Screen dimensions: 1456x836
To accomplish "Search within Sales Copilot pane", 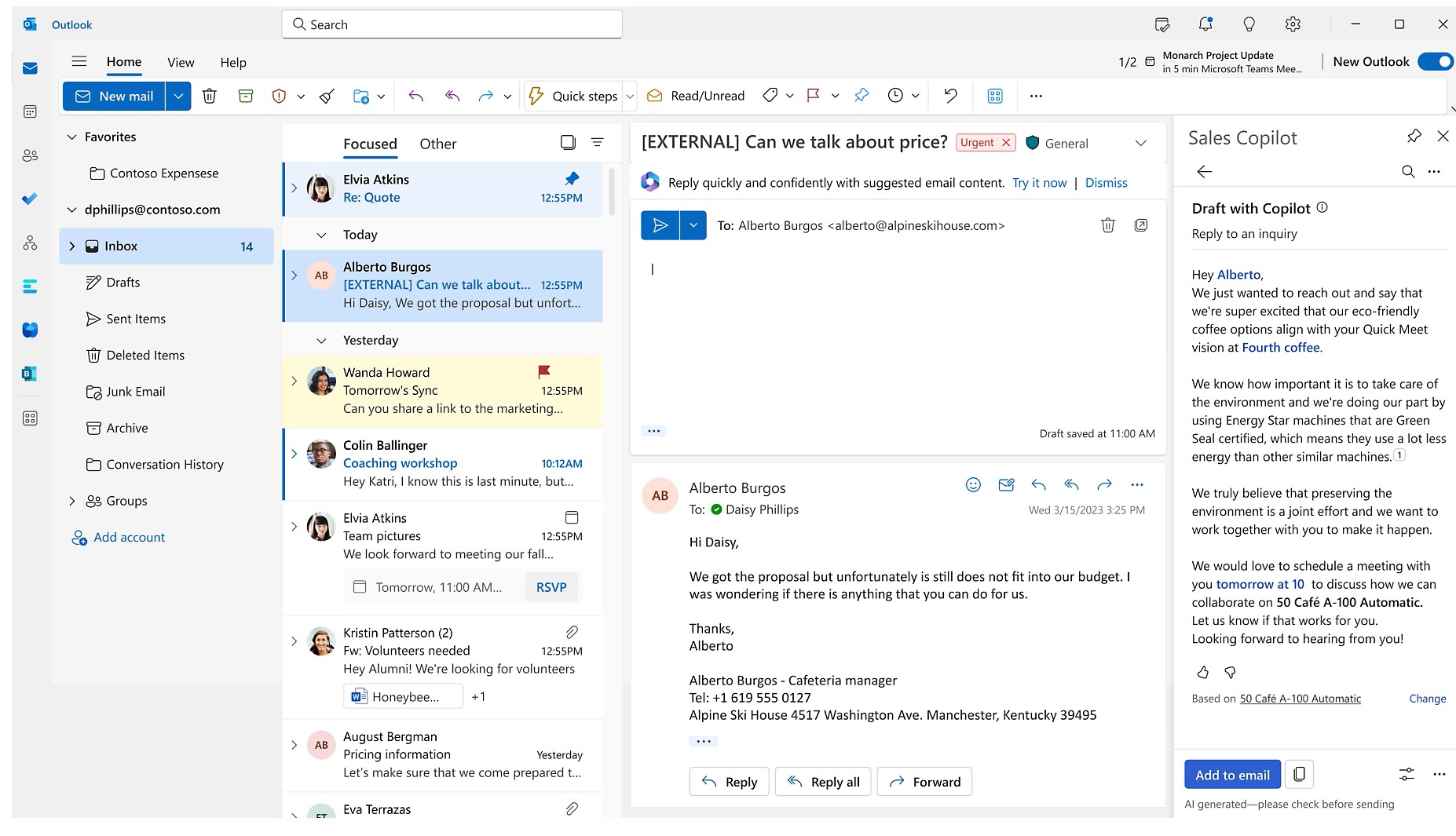I will click(x=1408, y=171).
